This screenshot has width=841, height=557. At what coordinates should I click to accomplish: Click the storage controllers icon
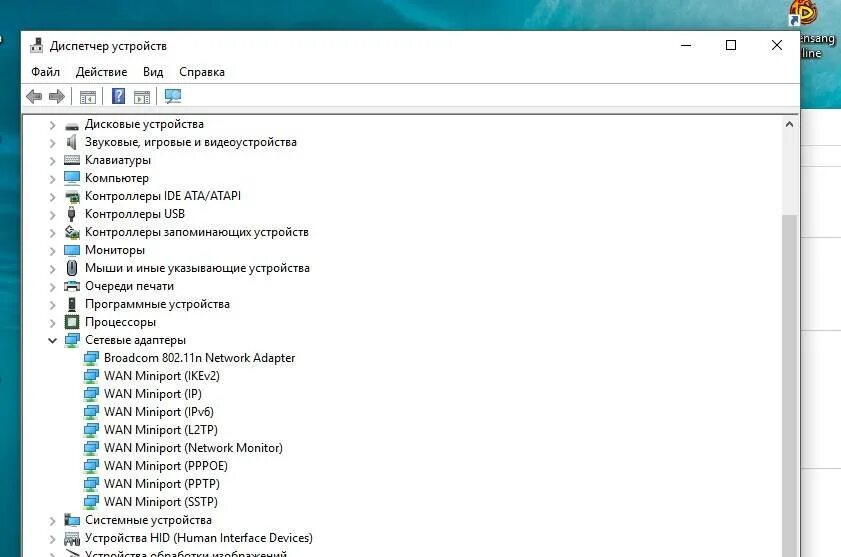(72, 232)
